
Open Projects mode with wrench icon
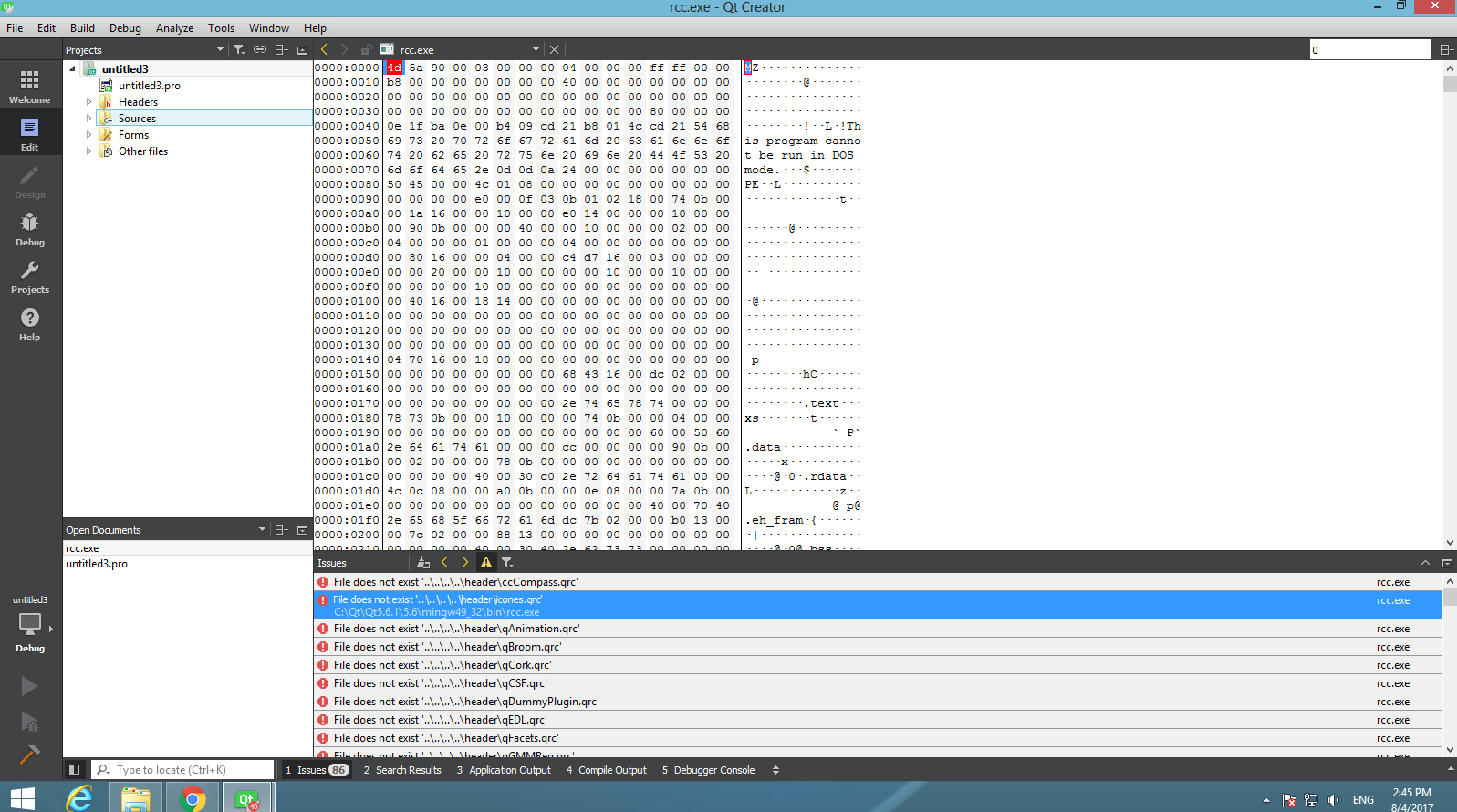30,276
